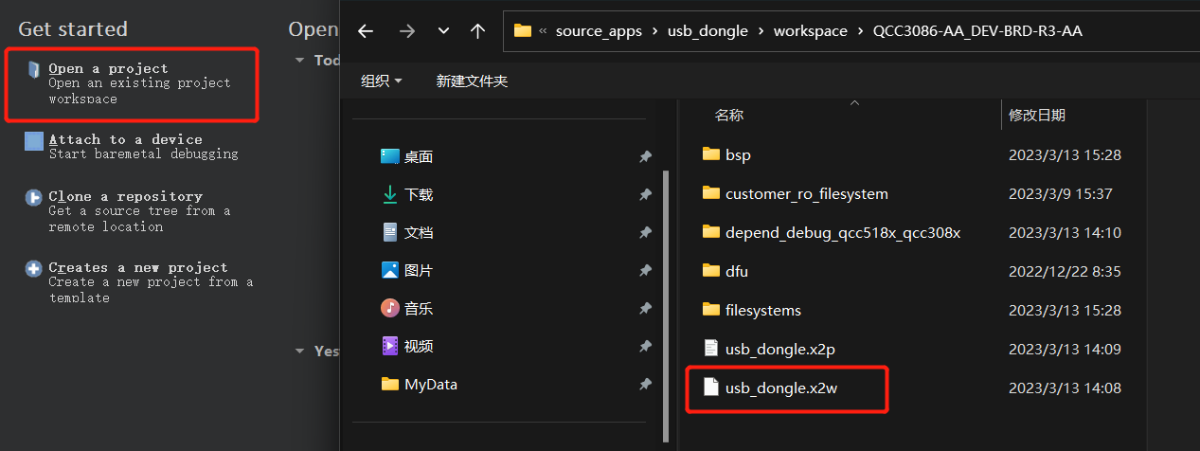Screen dimensions: 1200x451
Task: Select 桌面 in navigation pane
Action: (407, 157)
